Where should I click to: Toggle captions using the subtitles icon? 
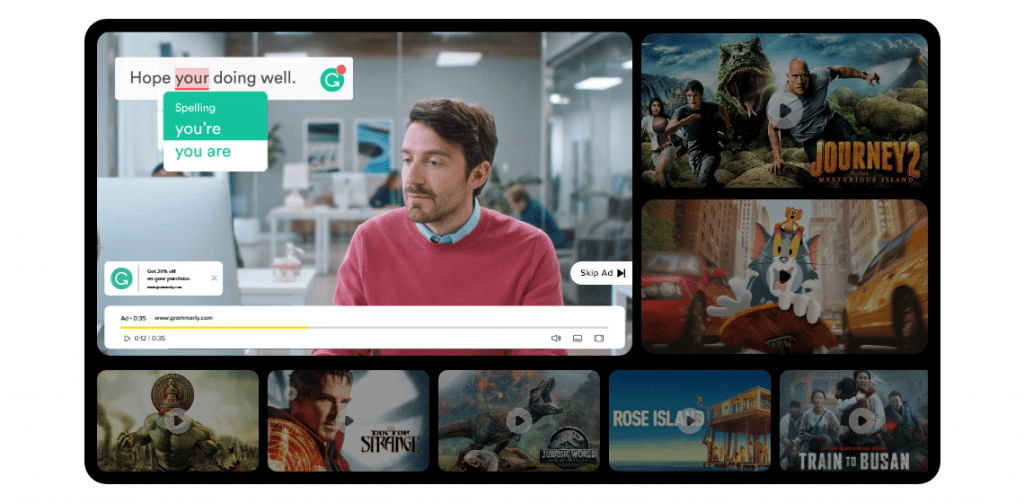[x=577, y=338]
